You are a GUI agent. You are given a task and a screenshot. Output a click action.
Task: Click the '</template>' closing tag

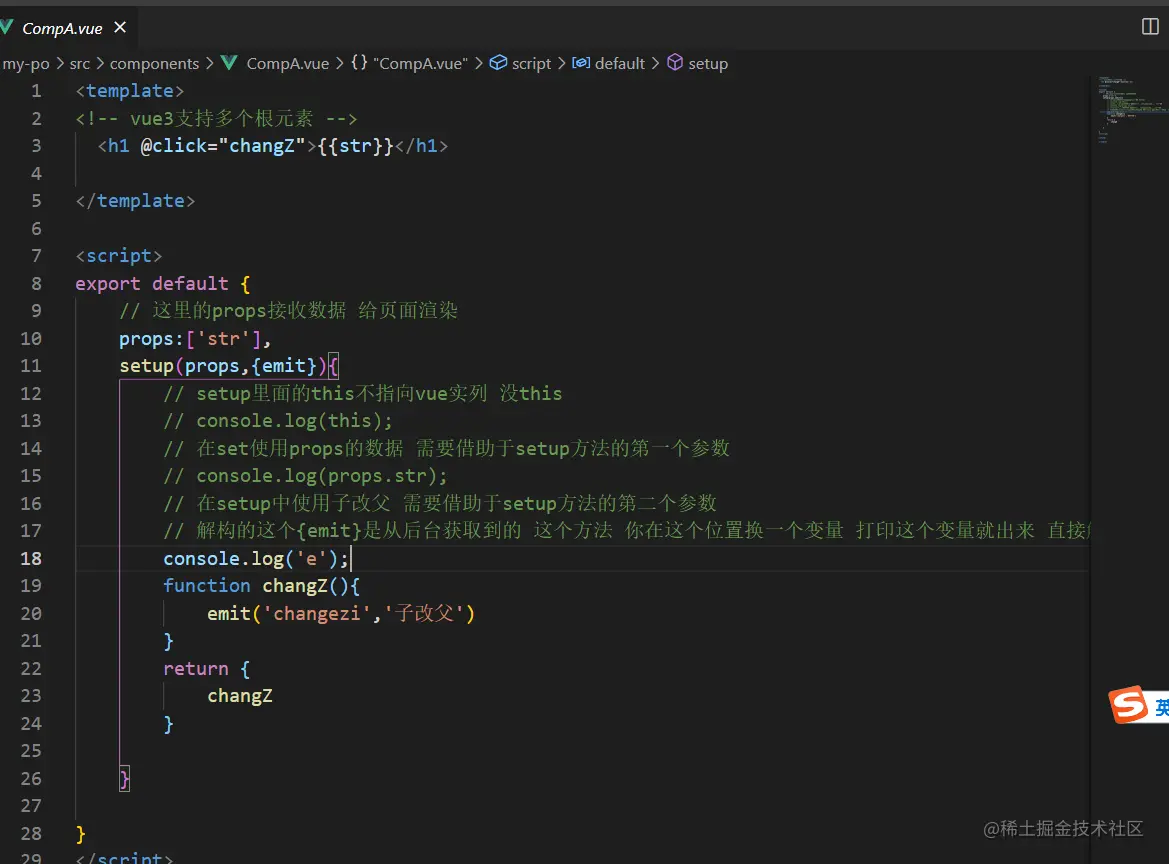pos(135,201)
